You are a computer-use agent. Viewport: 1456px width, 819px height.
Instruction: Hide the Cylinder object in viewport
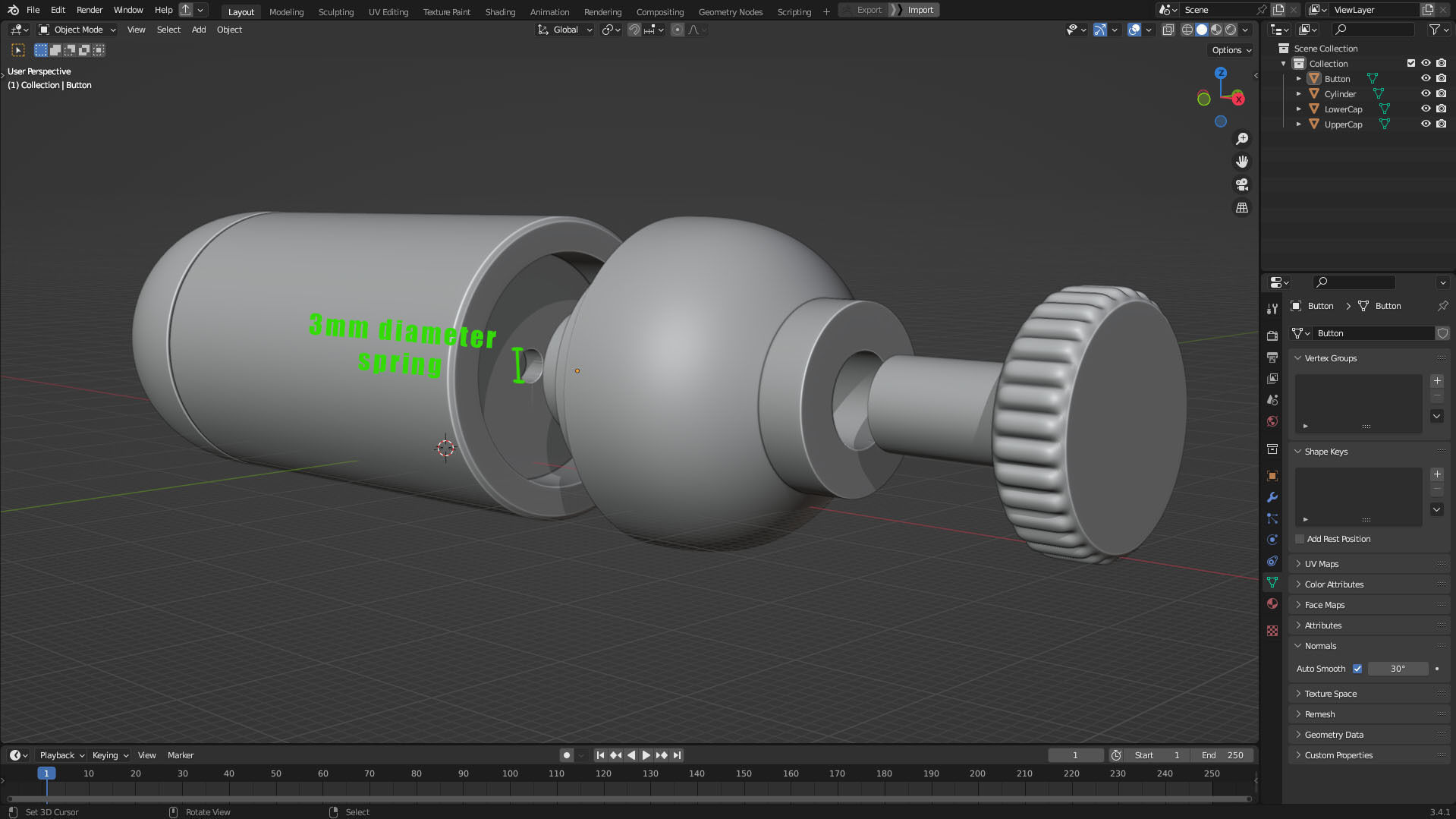tap(1426, 93)
